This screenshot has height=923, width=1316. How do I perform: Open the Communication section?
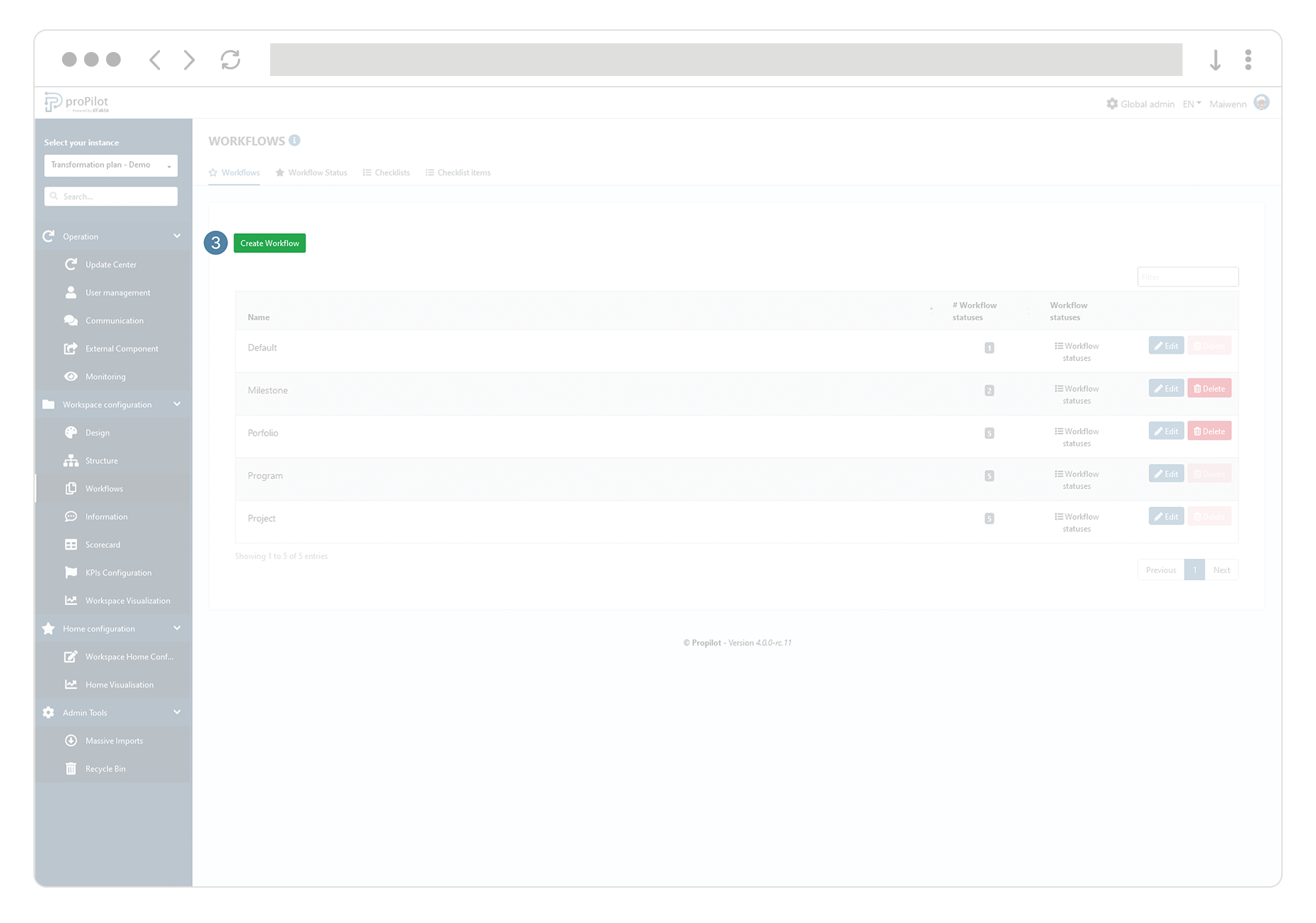click(71, 320)
